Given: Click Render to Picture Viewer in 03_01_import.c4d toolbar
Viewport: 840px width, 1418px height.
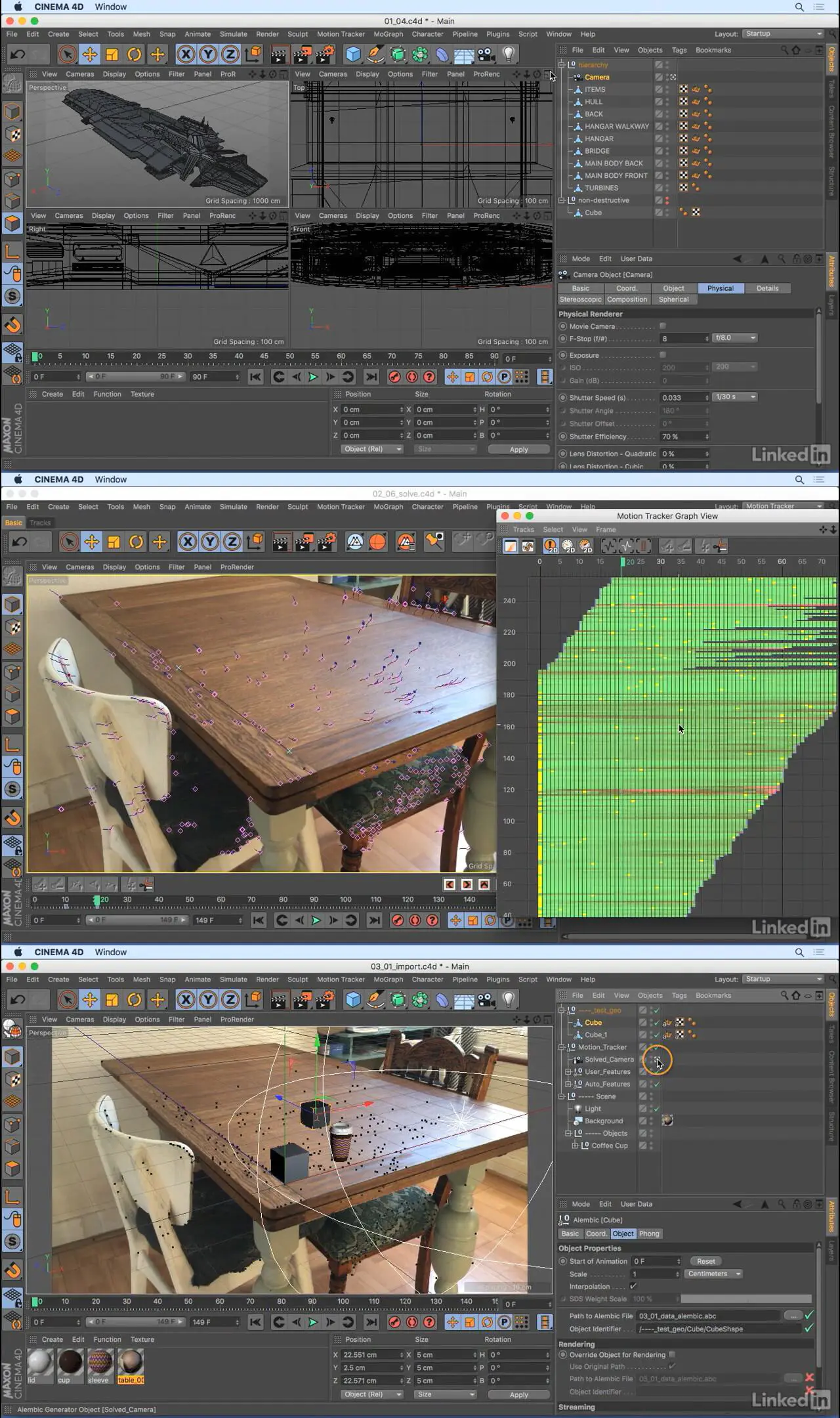Looking at the screenshot, I should tap(302, 999).
